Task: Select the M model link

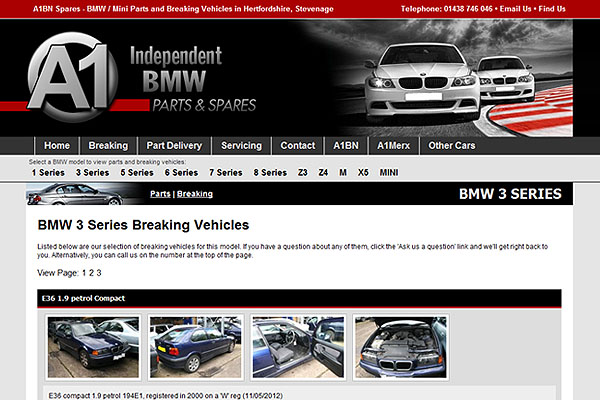Action: tap(343, 173)
